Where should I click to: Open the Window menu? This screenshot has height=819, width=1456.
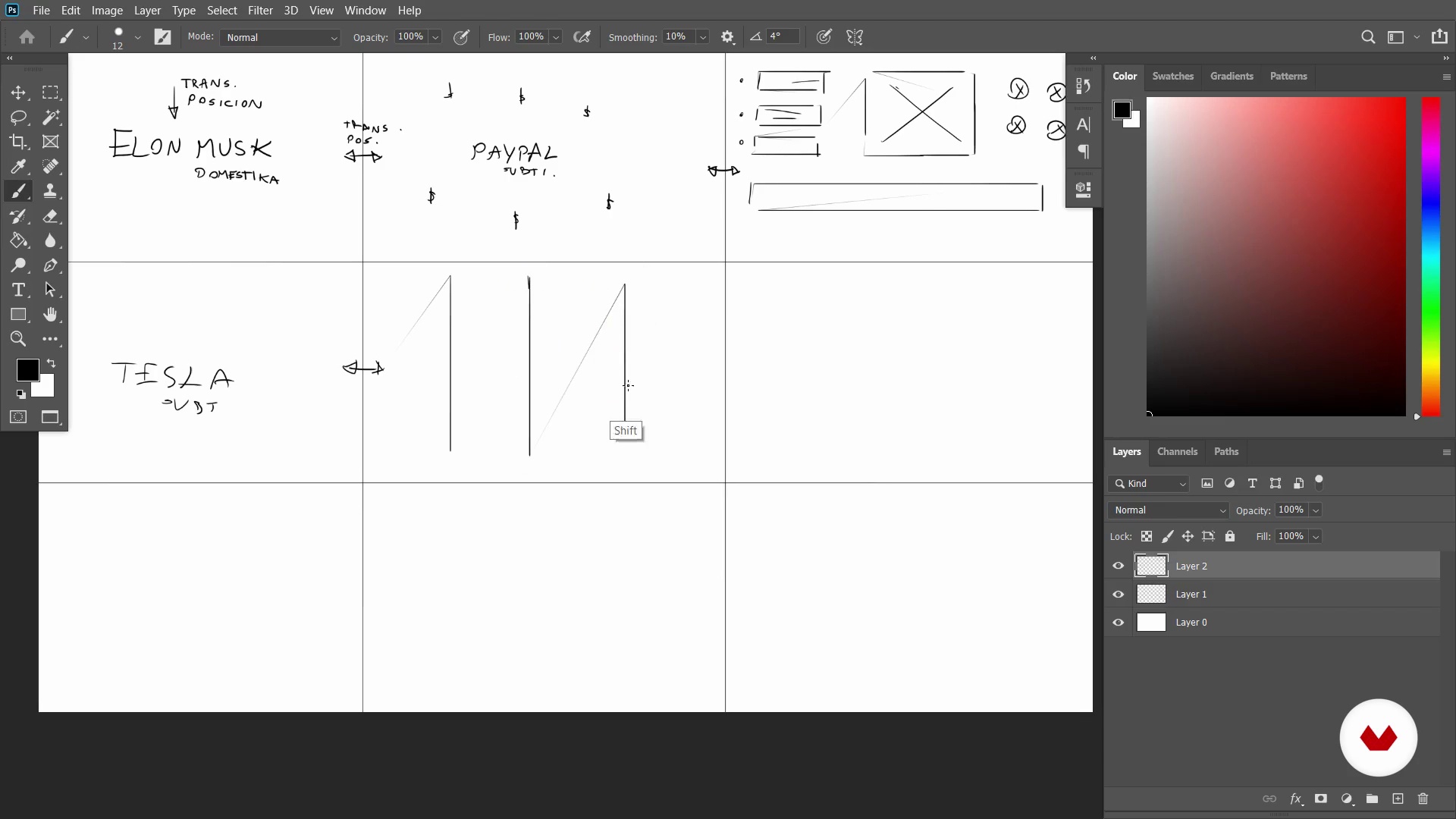366,11
